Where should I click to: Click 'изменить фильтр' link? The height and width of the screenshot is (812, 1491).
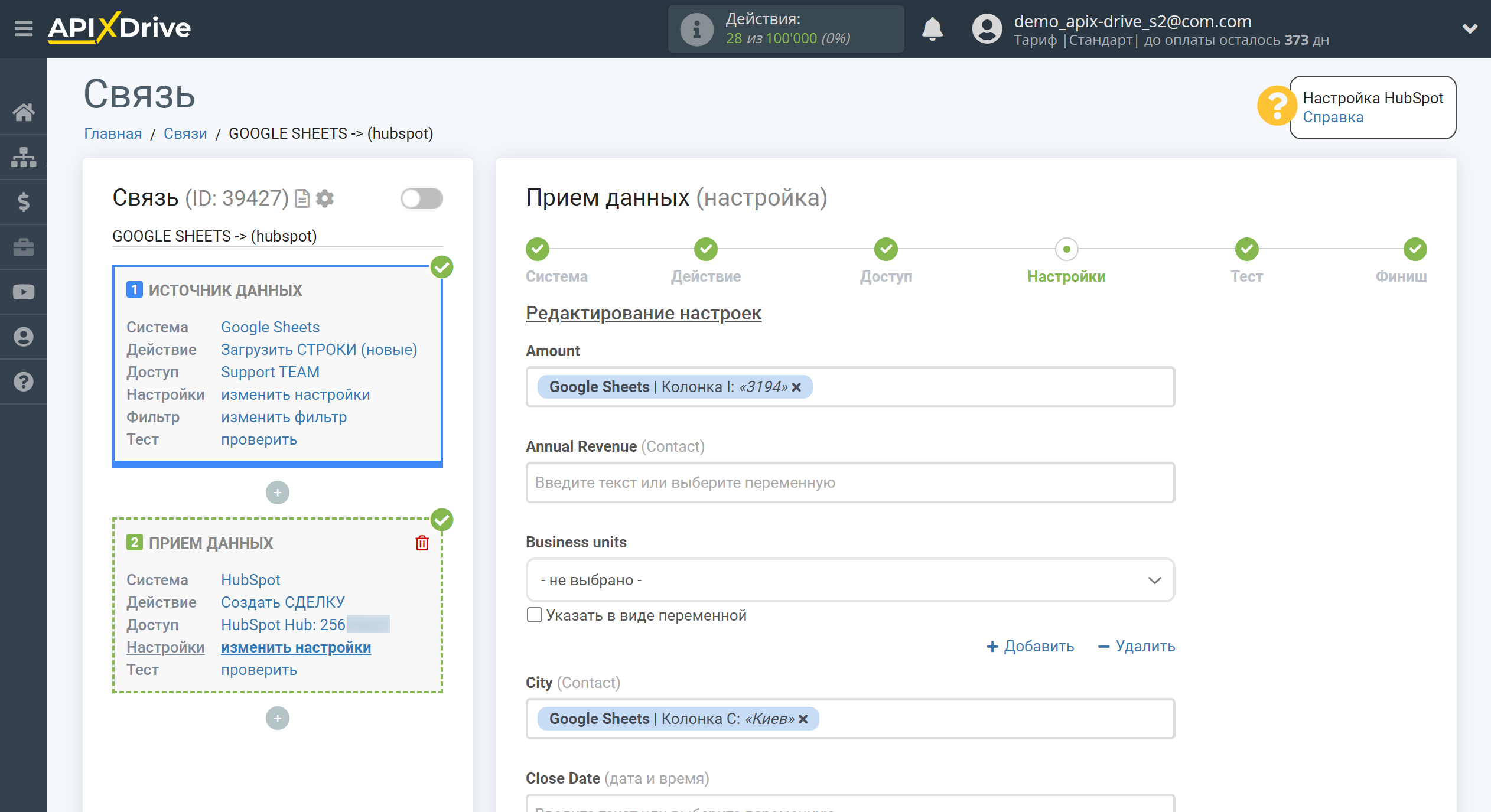284,417
